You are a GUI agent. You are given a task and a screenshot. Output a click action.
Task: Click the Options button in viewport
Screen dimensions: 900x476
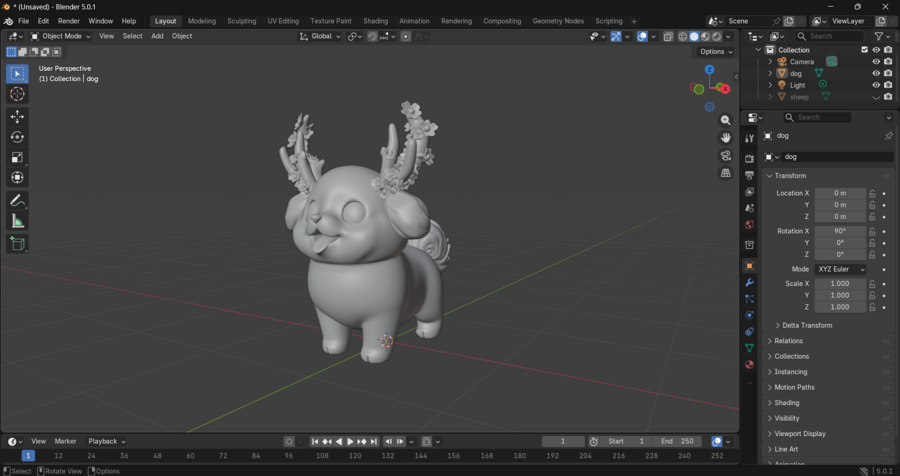click(x=715, y=52)
